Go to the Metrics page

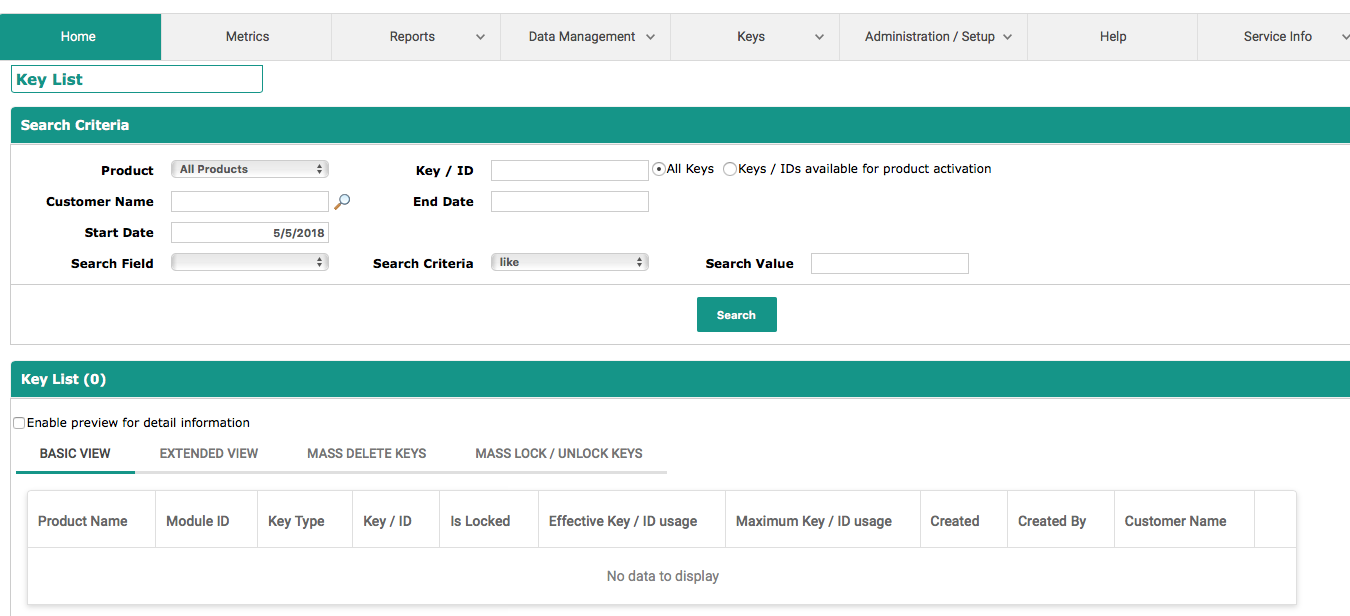pos(247,37)
